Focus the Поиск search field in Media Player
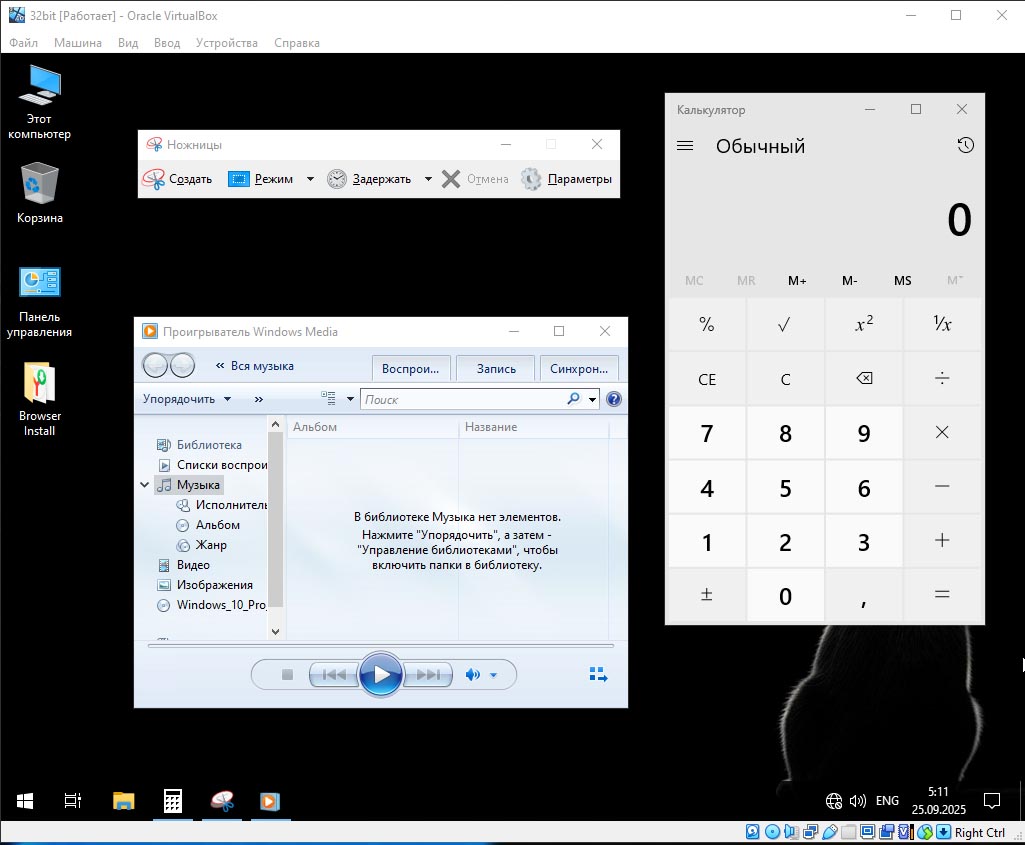Viewport: 1025px width, 845px height. click(x=464, y=399)
